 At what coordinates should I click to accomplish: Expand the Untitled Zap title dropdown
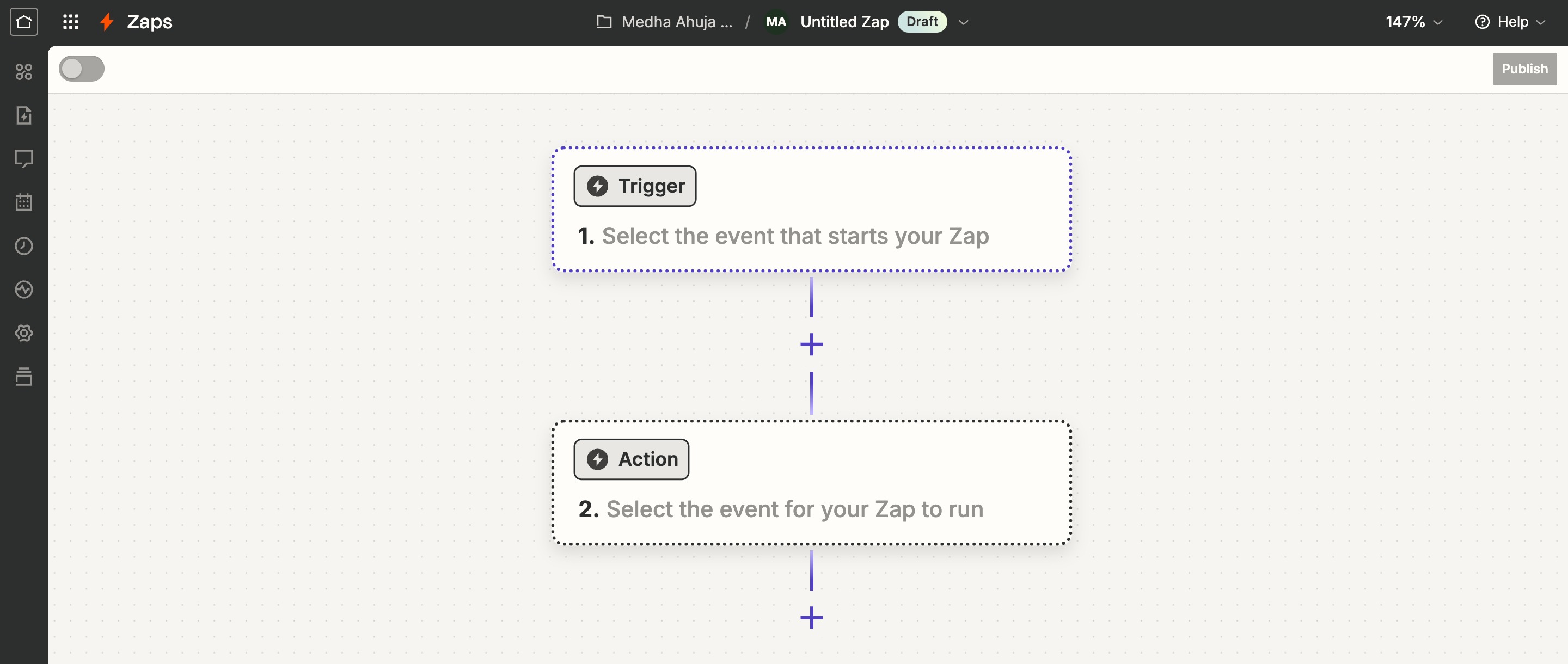[963, 22]
